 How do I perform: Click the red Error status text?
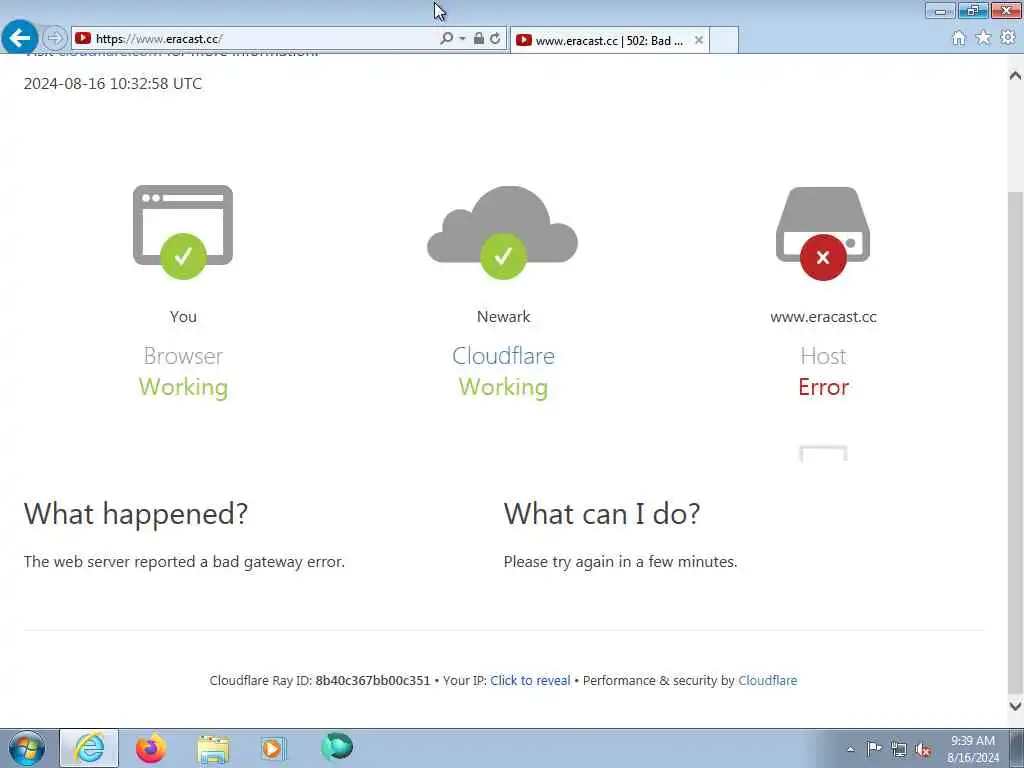coord(824,387)
